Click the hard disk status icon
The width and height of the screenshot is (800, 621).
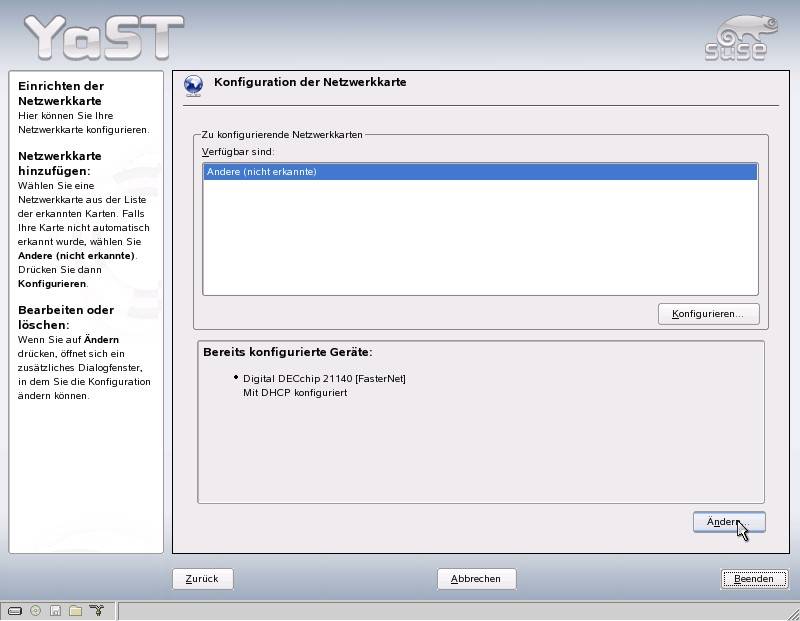[x=15, y=610]
